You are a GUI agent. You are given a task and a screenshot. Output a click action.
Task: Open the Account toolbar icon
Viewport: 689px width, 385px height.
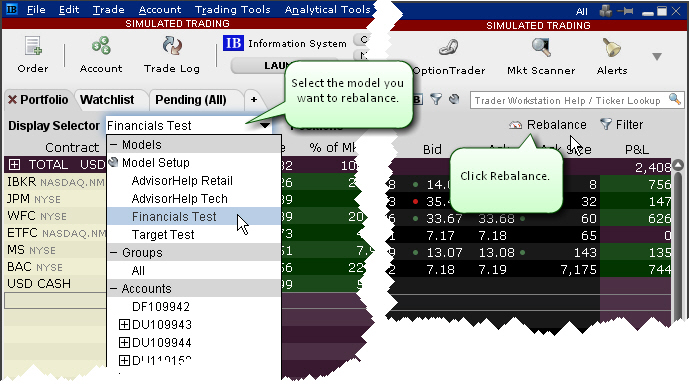click(101, 46)
